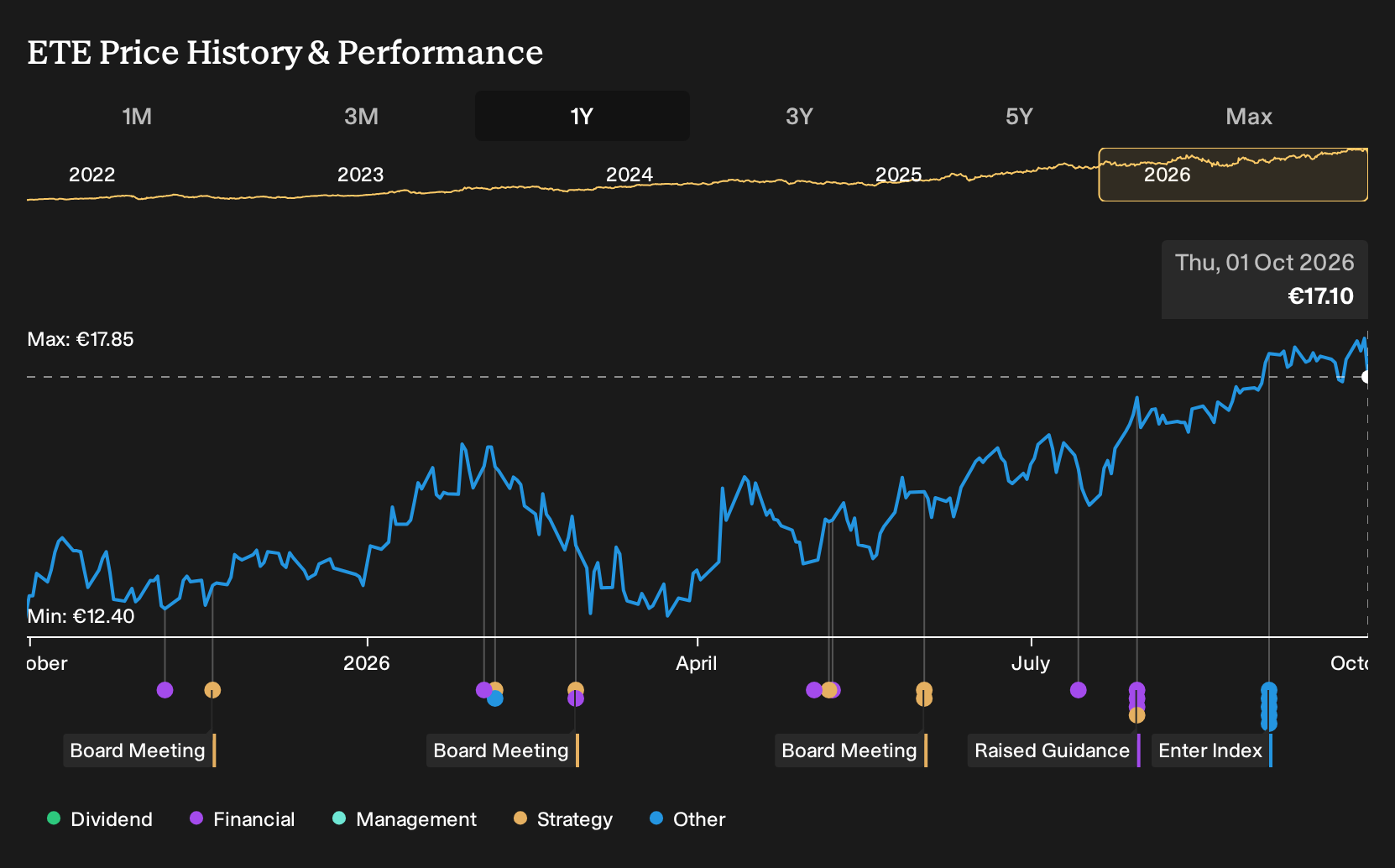
Task: Click the blue Other marker after 2026 tick
Action: click(495, 698)
